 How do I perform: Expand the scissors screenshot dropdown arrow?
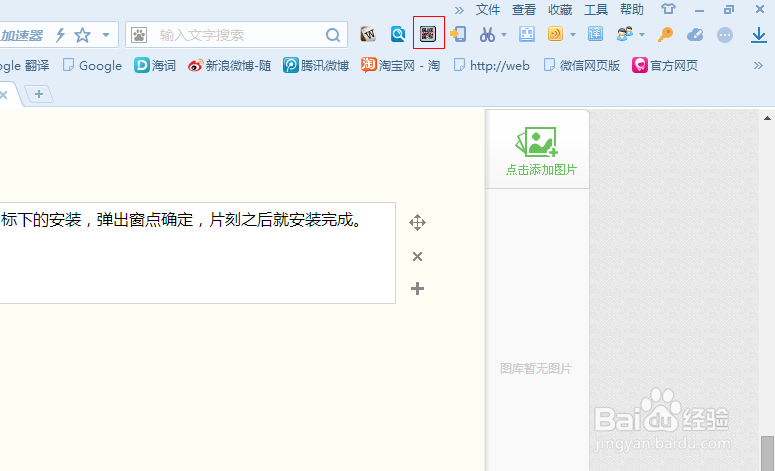[504, 35]
